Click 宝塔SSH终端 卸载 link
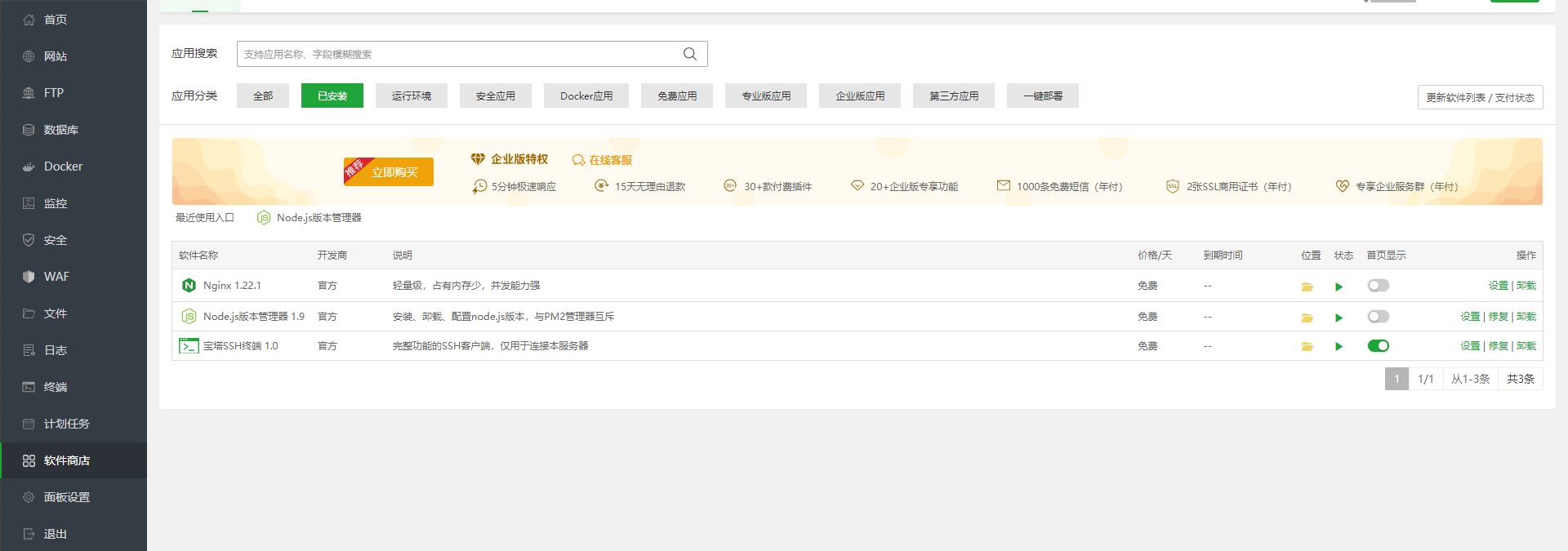The image size is (1568, 551). point(1526,346)
